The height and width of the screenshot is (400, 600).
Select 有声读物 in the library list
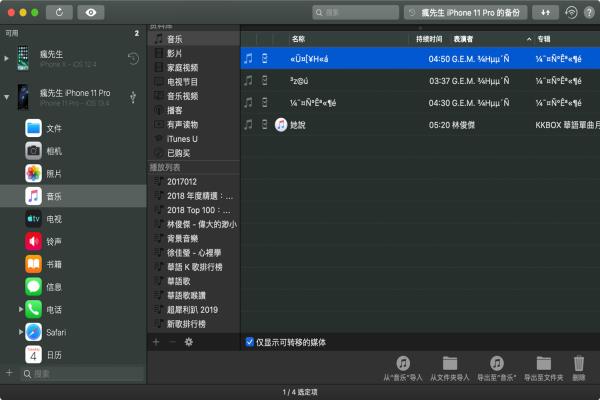pos(194,124)
